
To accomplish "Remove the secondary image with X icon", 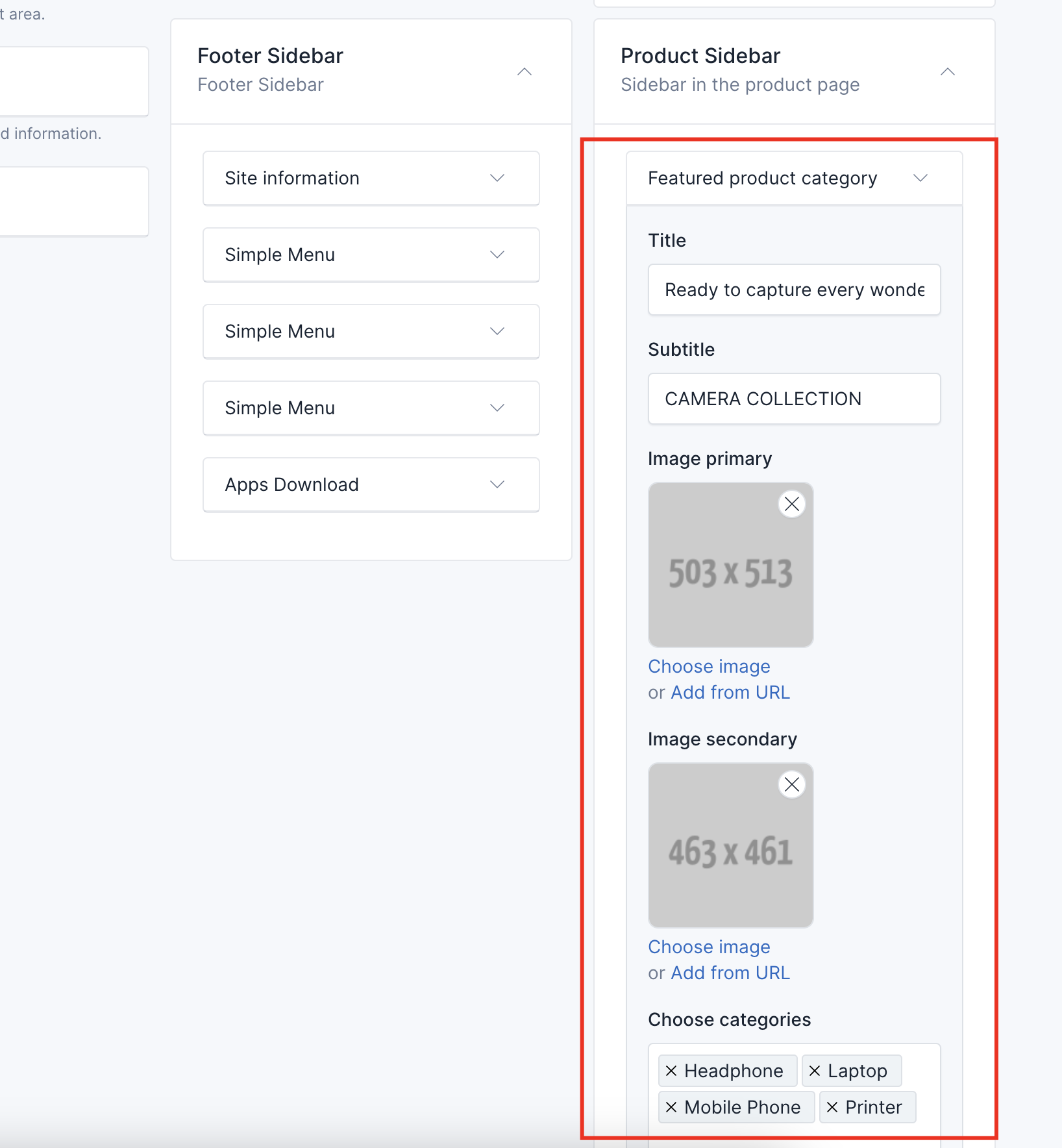I will [792, 784].
